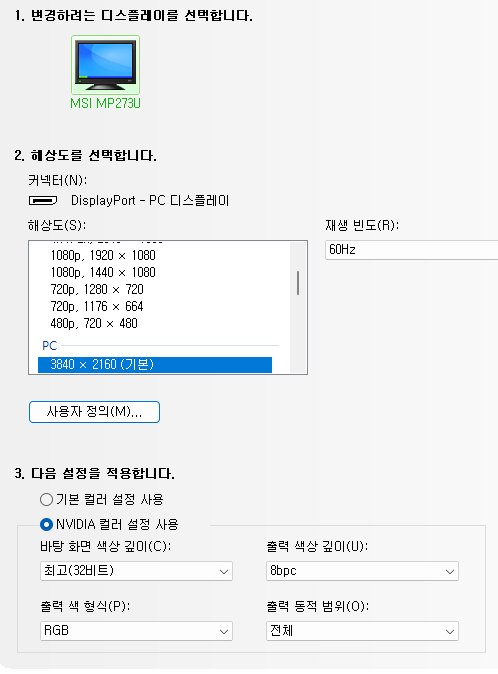
Task: Click the MSI MP273U display label
Action: click(x=105, y=104)
